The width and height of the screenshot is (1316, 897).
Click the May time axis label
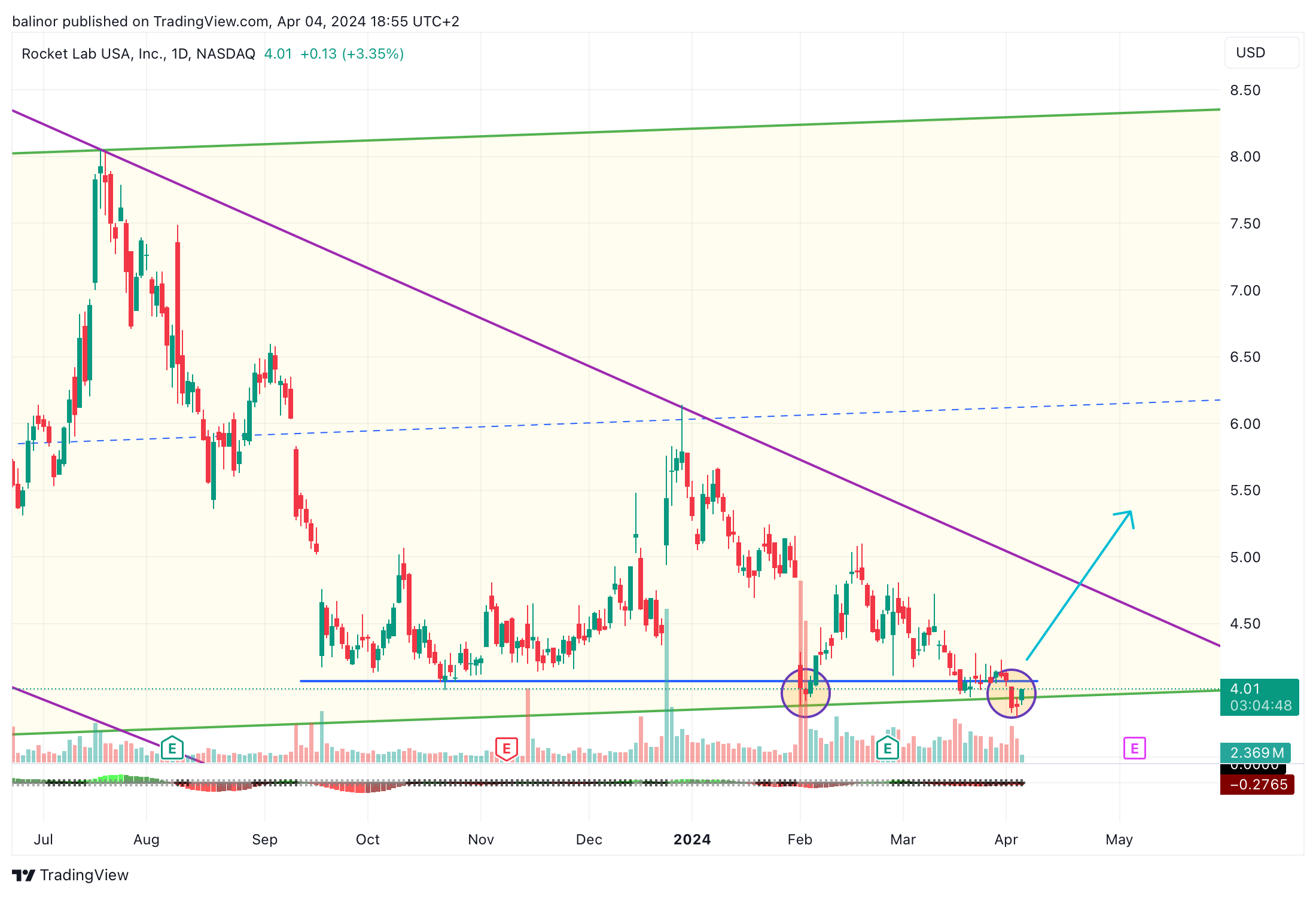[1119, 840]
